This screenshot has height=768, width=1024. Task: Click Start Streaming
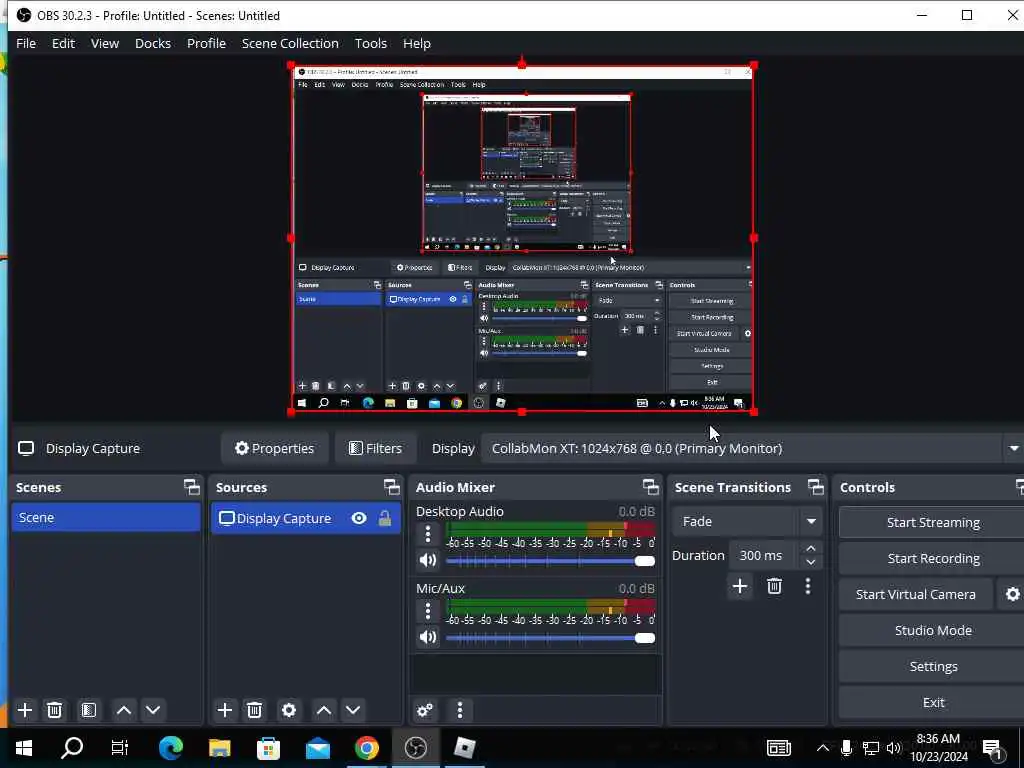pos(933,522)
